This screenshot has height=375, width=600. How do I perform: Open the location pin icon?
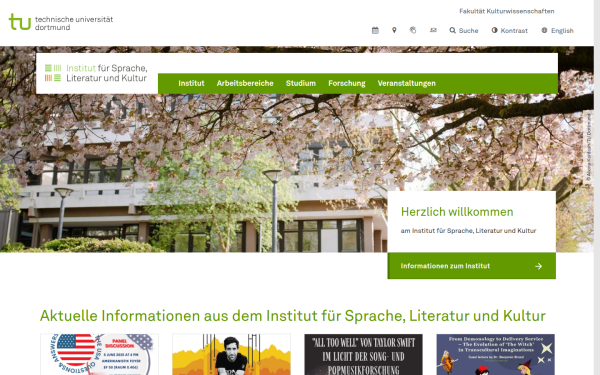[394, 30]
